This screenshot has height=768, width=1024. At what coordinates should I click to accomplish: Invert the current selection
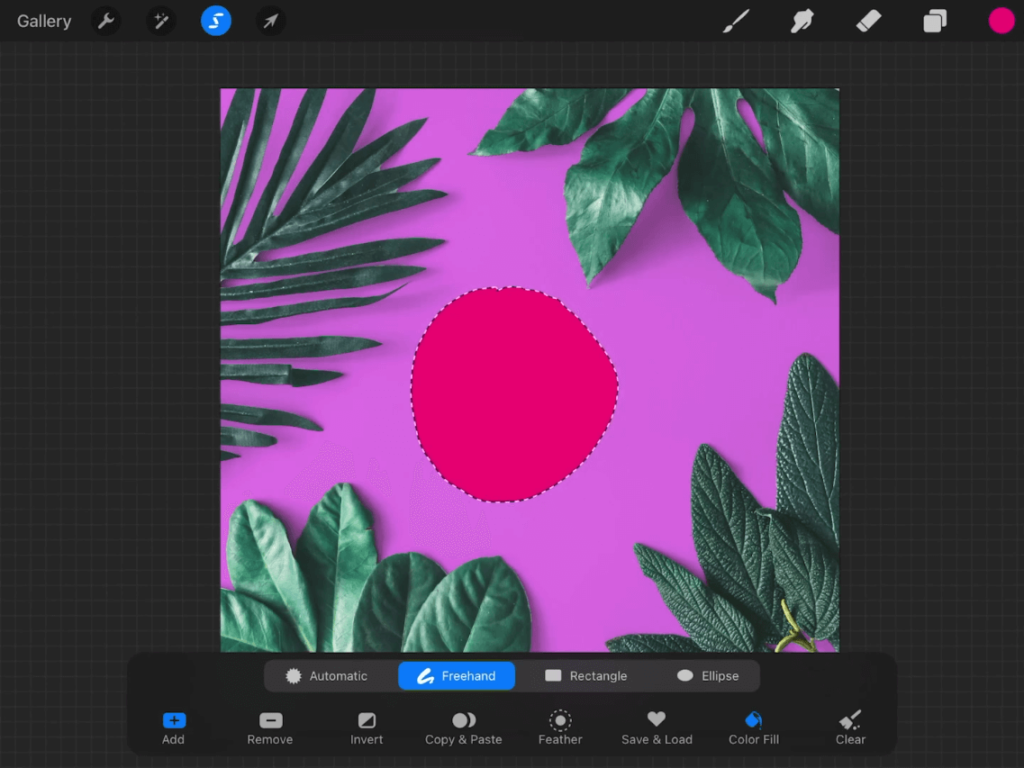pyautogui.click(x=367, y=728)
